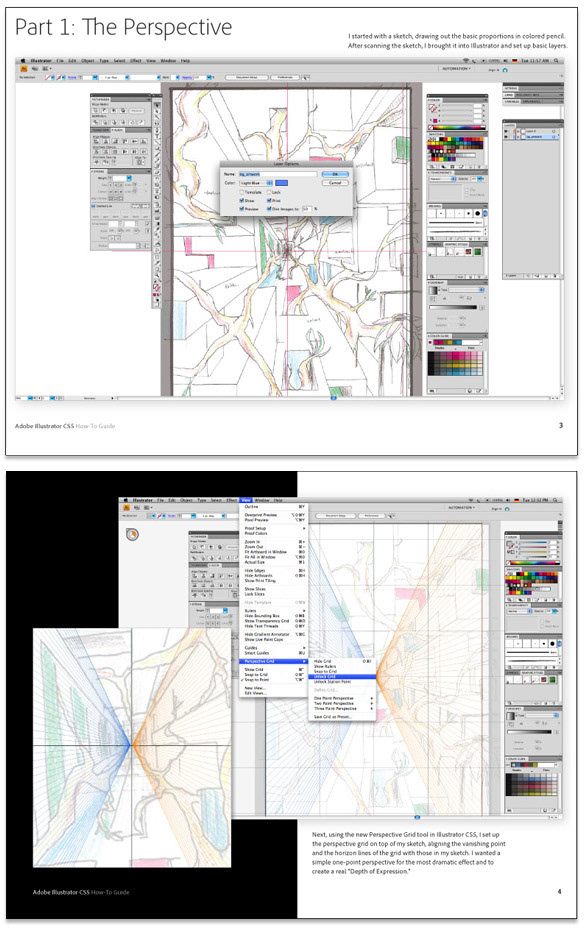Open Opacity dropdown arrow in page 3 Transparency panel
This screenshot has width=585, height=928.
480,179
